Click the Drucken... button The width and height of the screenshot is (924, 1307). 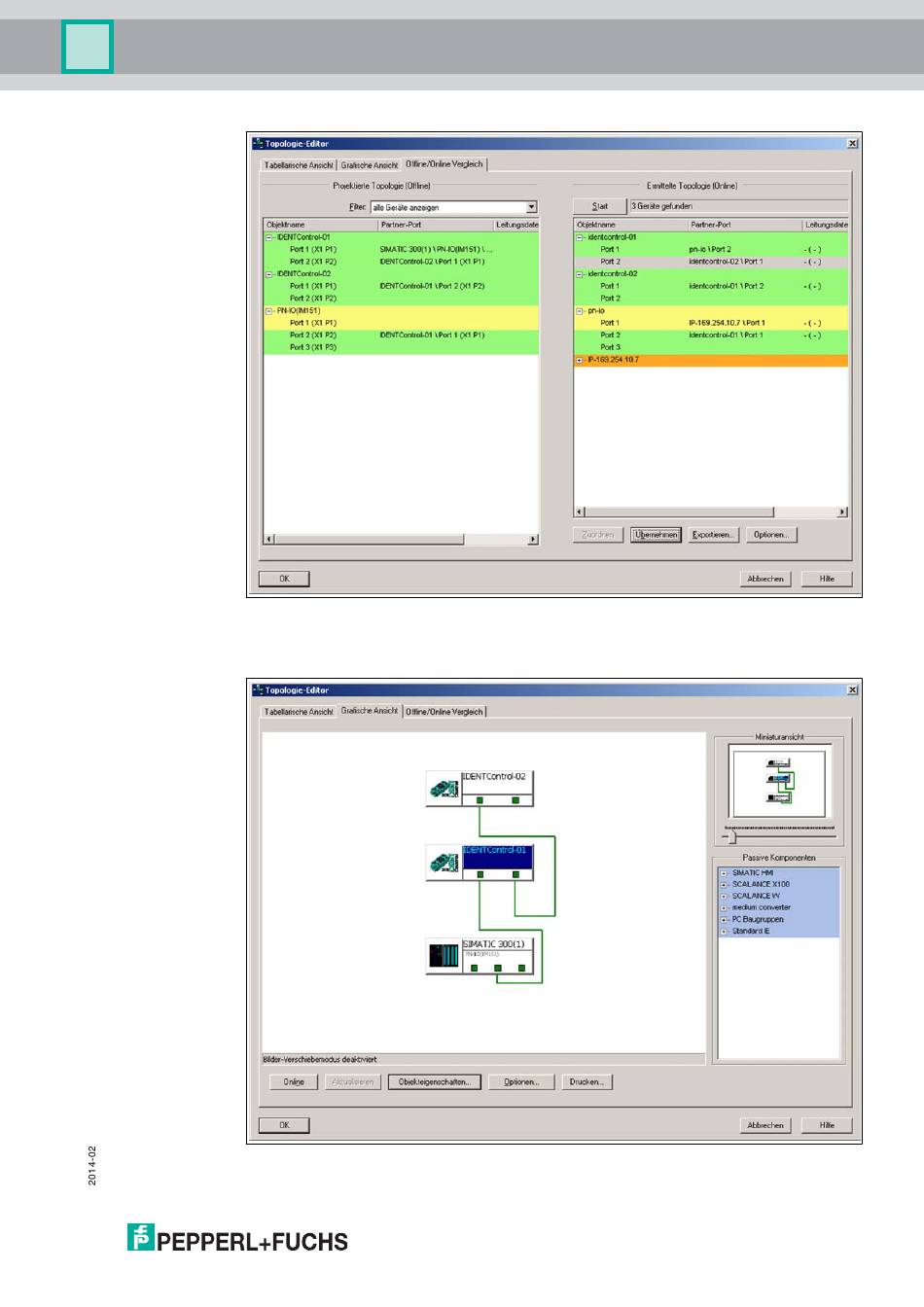click(x=587, y=1081)
